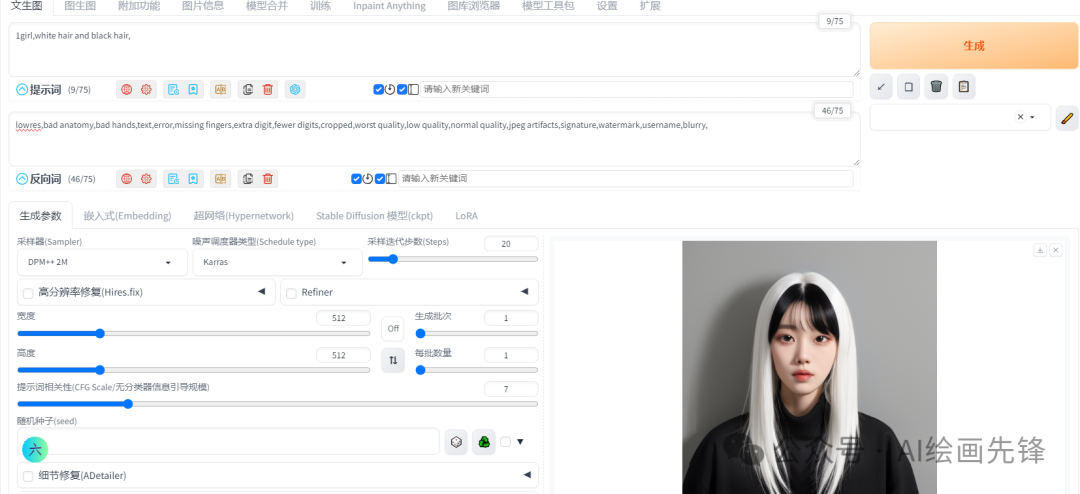This screenshot has height=494, width=1080.
Task: Open history icon in 反向词 toolbar
Action: point(174,178)
